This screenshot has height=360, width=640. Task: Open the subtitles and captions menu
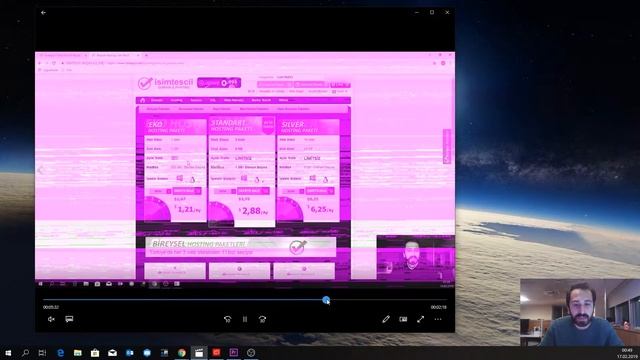click(x=69, y=319)
